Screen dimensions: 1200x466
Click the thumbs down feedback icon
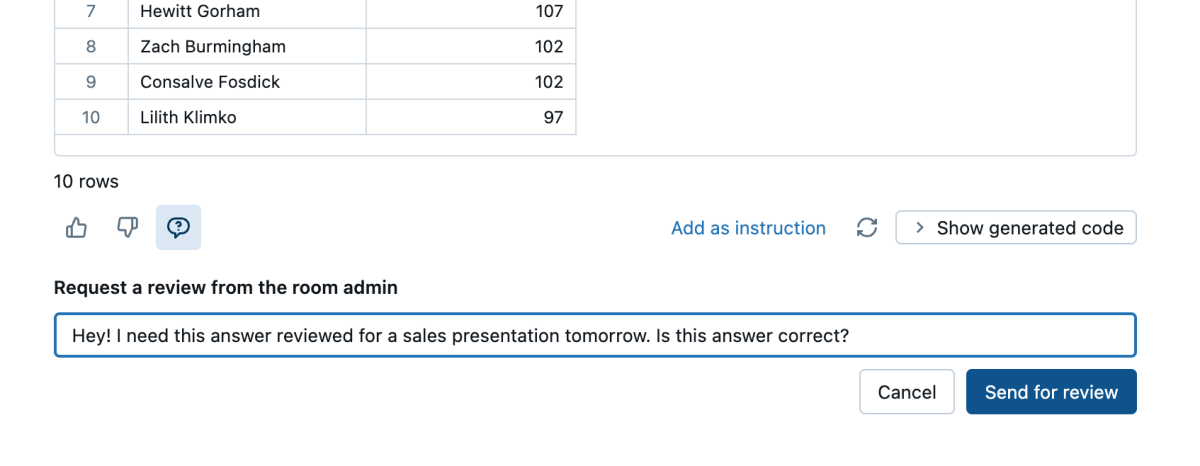click(x=127, y=228)
